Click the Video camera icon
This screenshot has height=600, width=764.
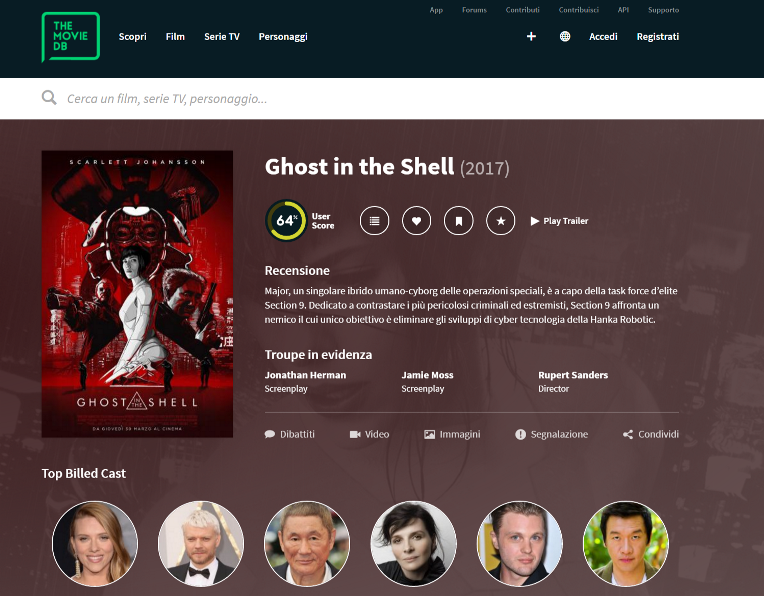click(355, 434)
